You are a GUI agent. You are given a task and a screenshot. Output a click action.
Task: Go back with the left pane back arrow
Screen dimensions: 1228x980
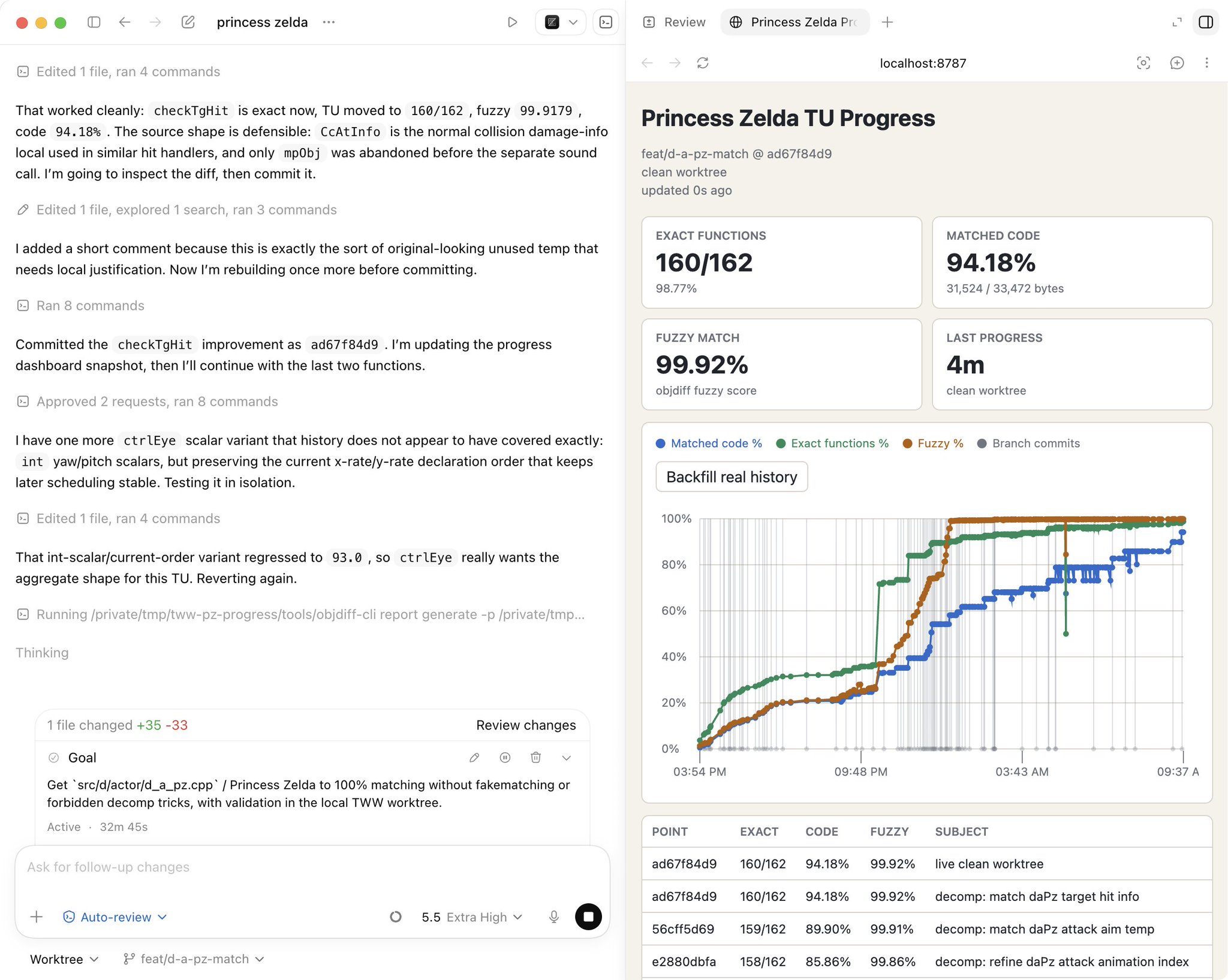125,22
